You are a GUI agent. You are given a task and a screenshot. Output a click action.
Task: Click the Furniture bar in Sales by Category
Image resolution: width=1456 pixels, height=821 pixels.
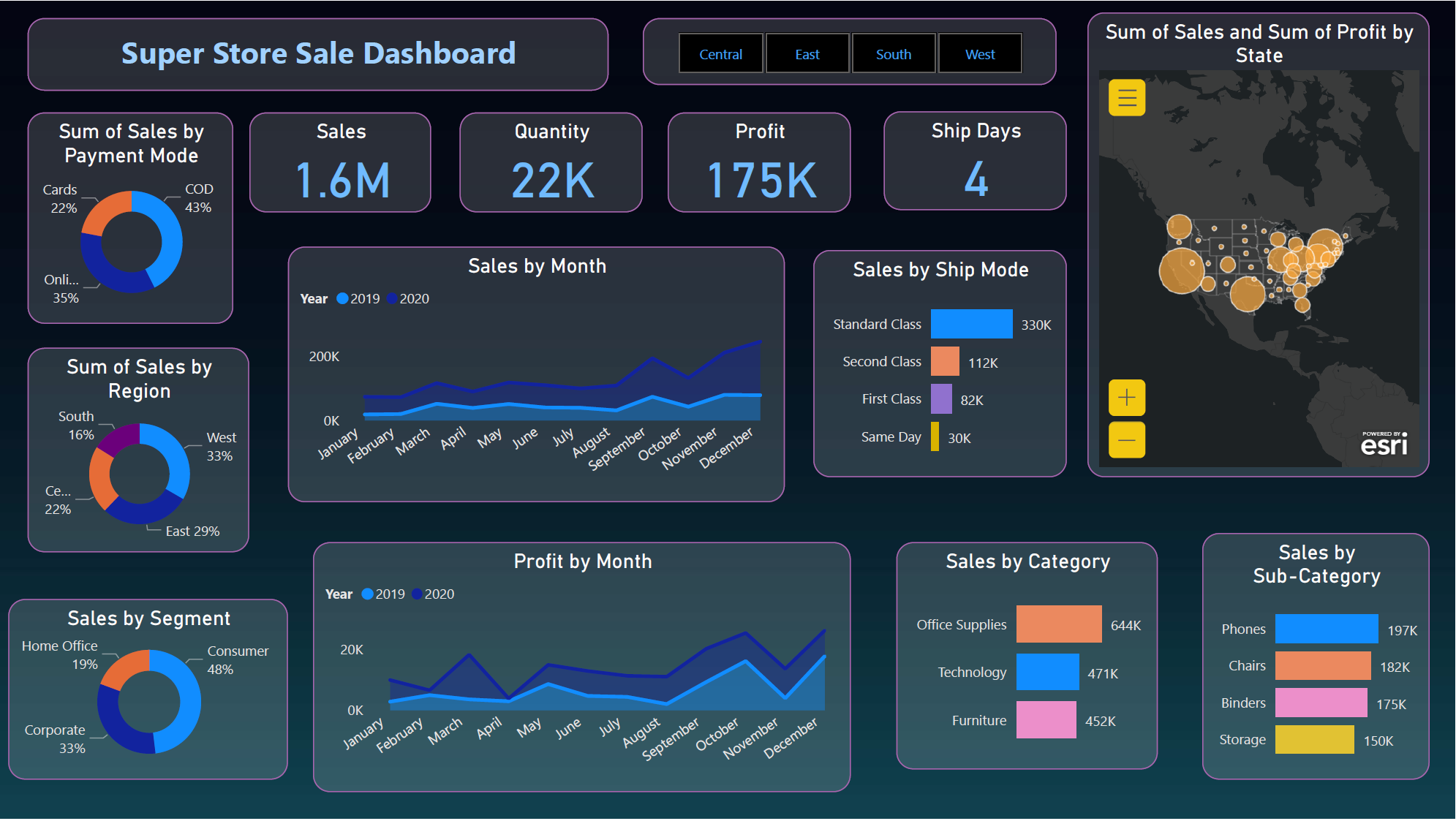click(x=1046, y=720)
